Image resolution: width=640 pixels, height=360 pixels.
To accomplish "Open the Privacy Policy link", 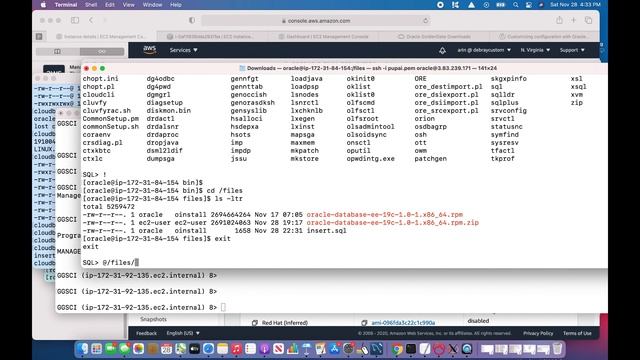I will click(538, 333).
